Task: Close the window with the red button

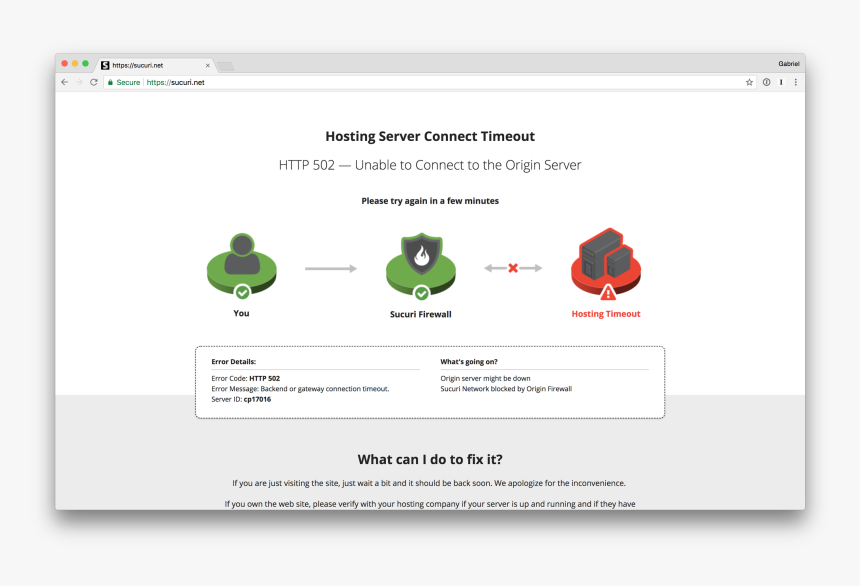Action: [65, 64]
